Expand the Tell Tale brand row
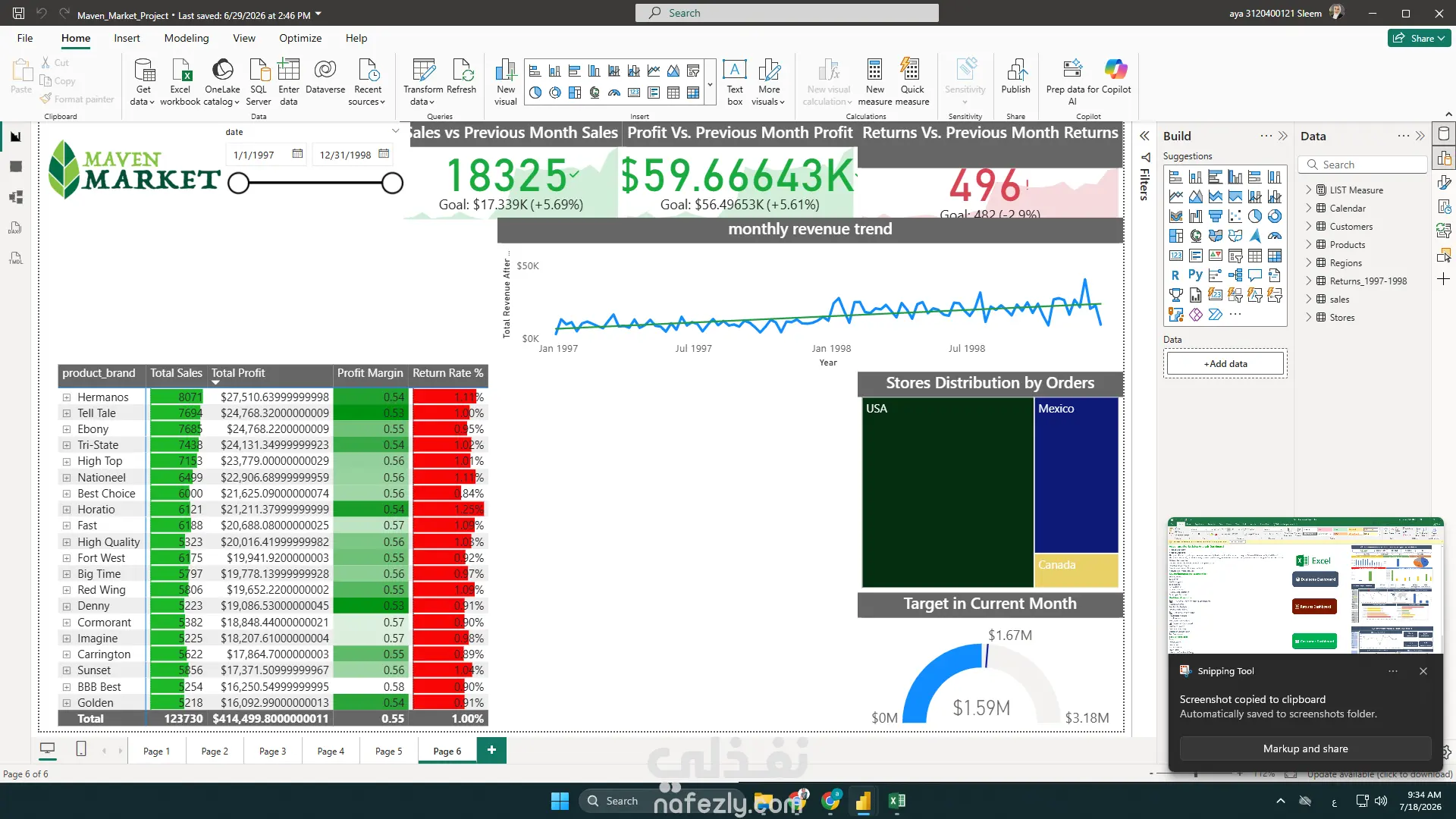1456x819 pixels. 67,413
